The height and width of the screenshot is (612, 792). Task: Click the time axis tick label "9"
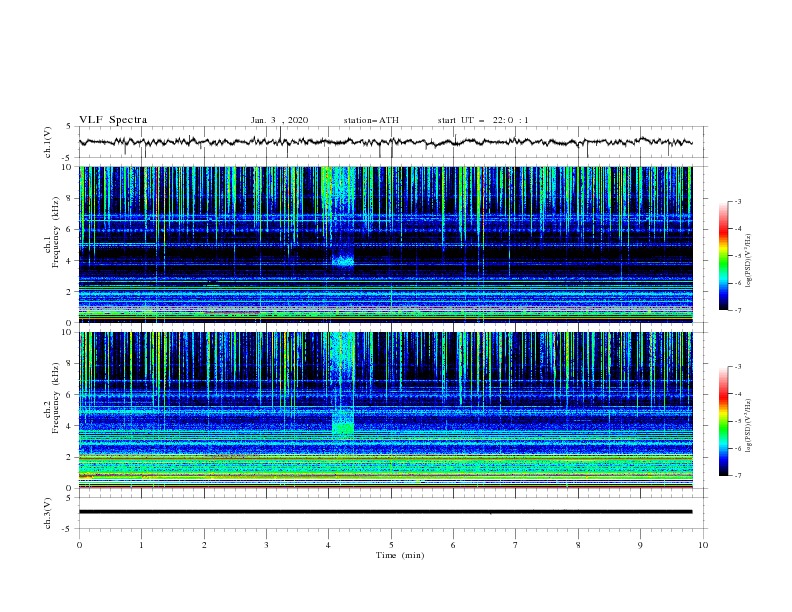pyautogui.click(x=640, y=545)
